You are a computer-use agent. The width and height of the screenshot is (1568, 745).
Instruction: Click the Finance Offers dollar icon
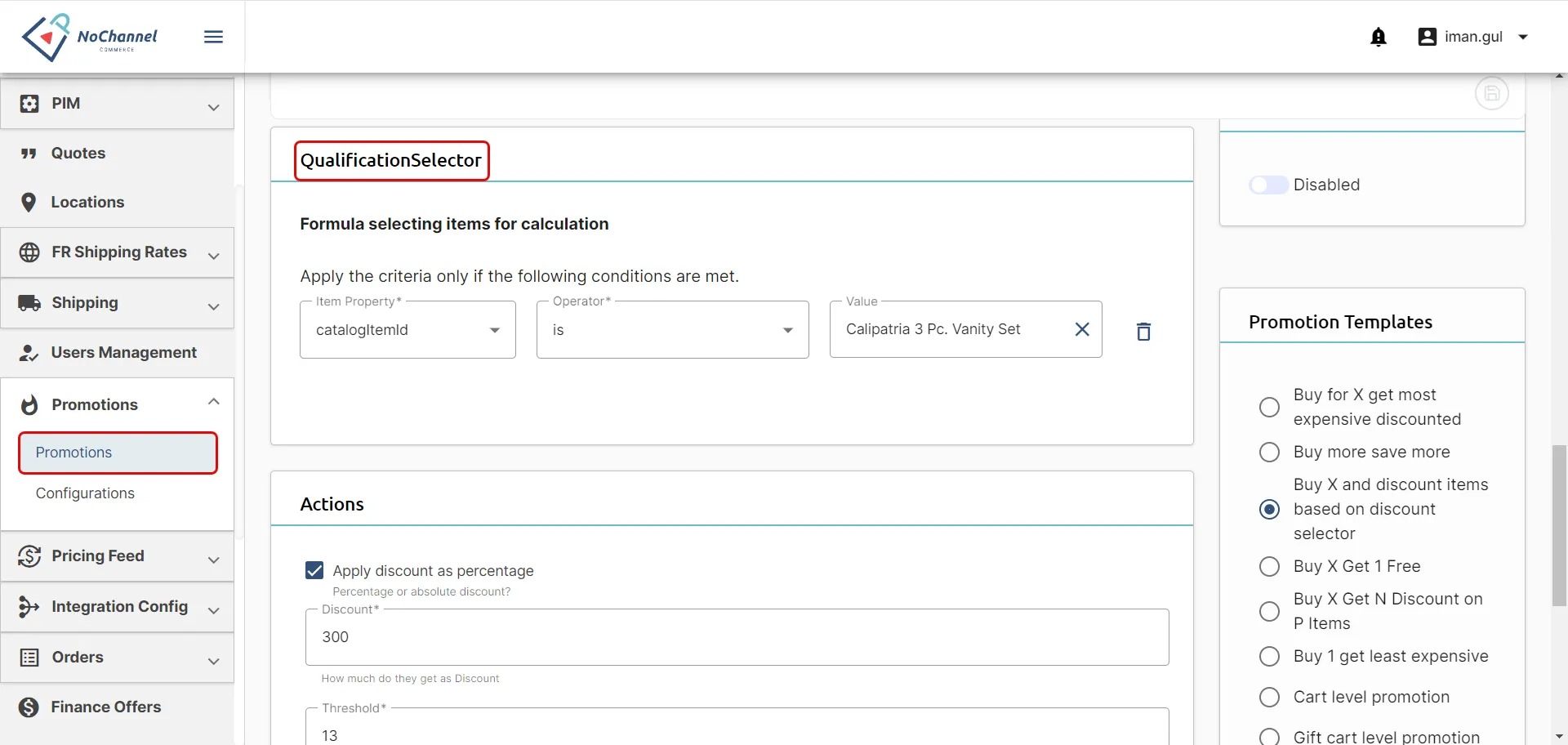point(29,707)
